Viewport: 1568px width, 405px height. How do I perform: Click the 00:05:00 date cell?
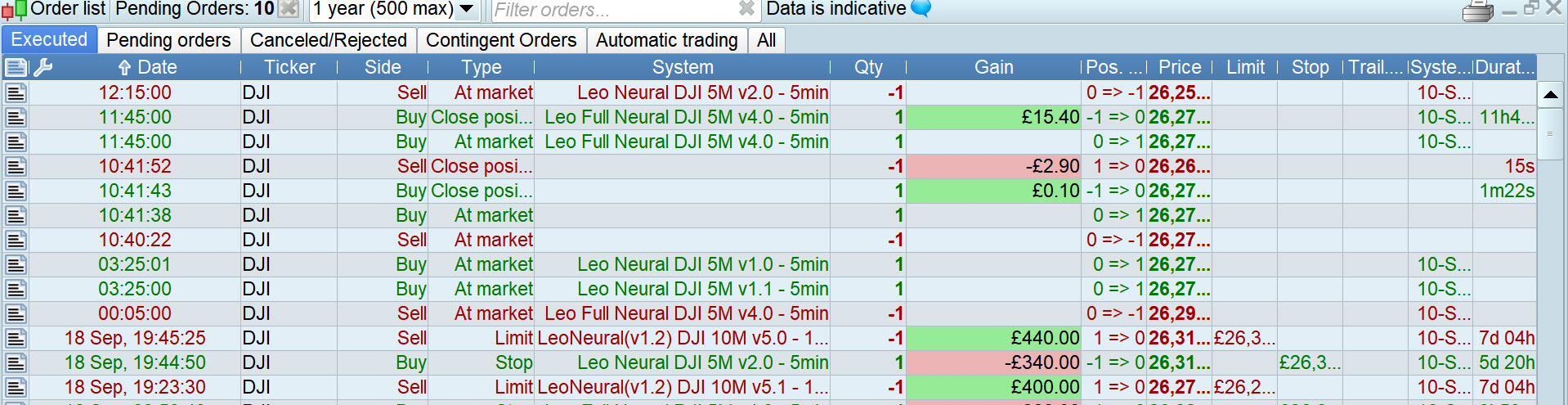[135, 313]
